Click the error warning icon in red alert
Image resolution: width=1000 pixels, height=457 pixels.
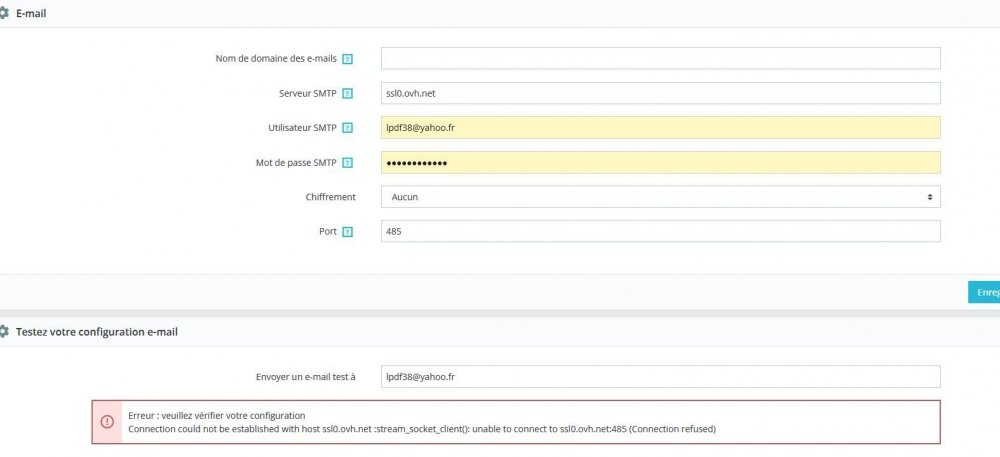[x=107, y=421]
